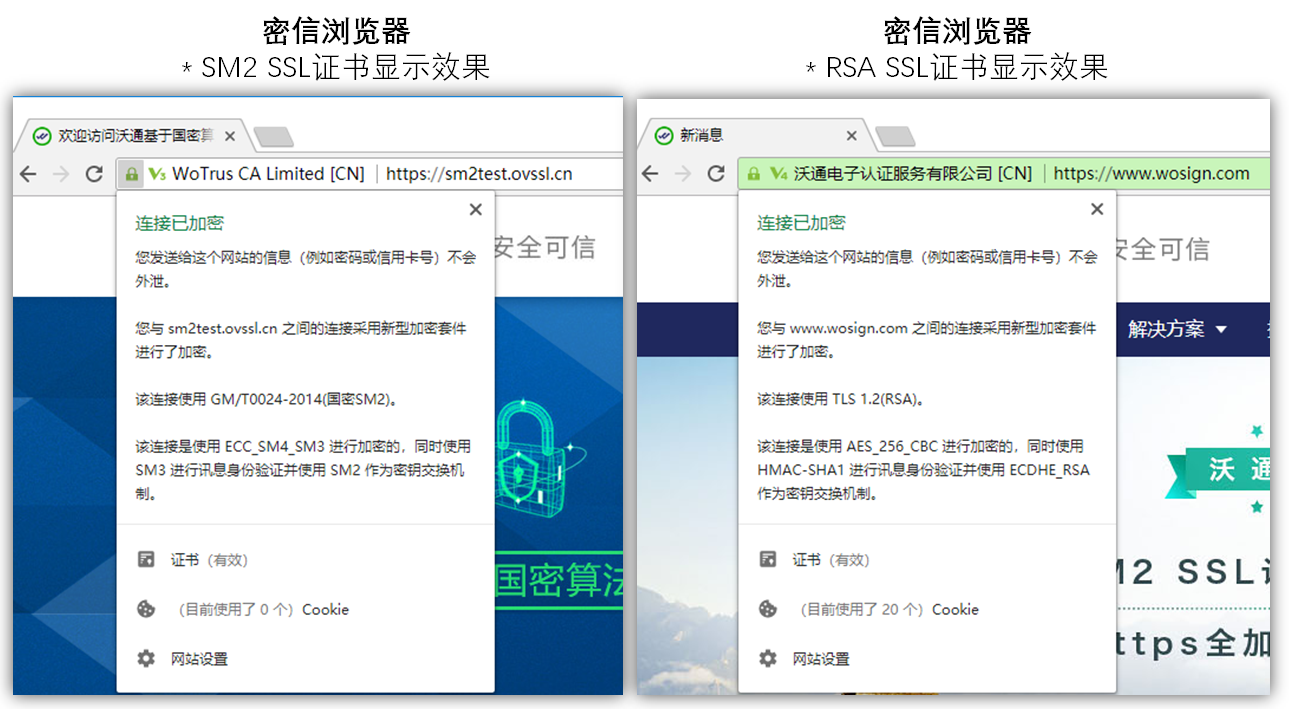Close the left connection security popup
The height and width of the screenshot is (709, 1289).
476,209
